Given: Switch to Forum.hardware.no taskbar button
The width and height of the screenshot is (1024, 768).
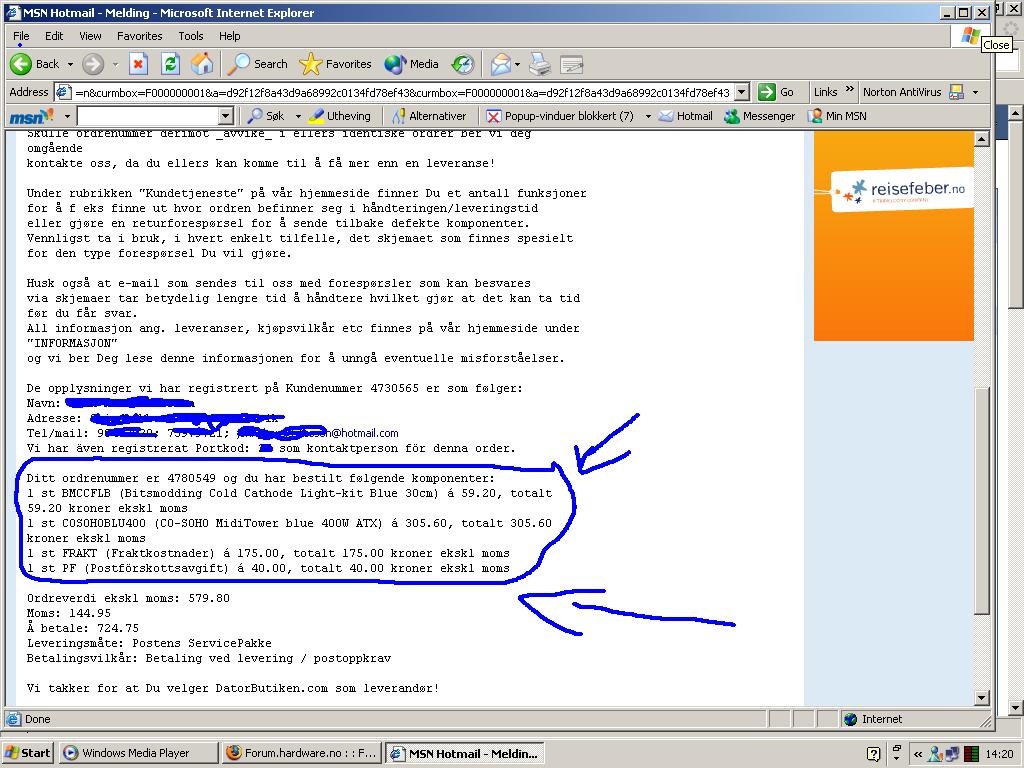Looking at the screenshot, I should coord(302,753).
